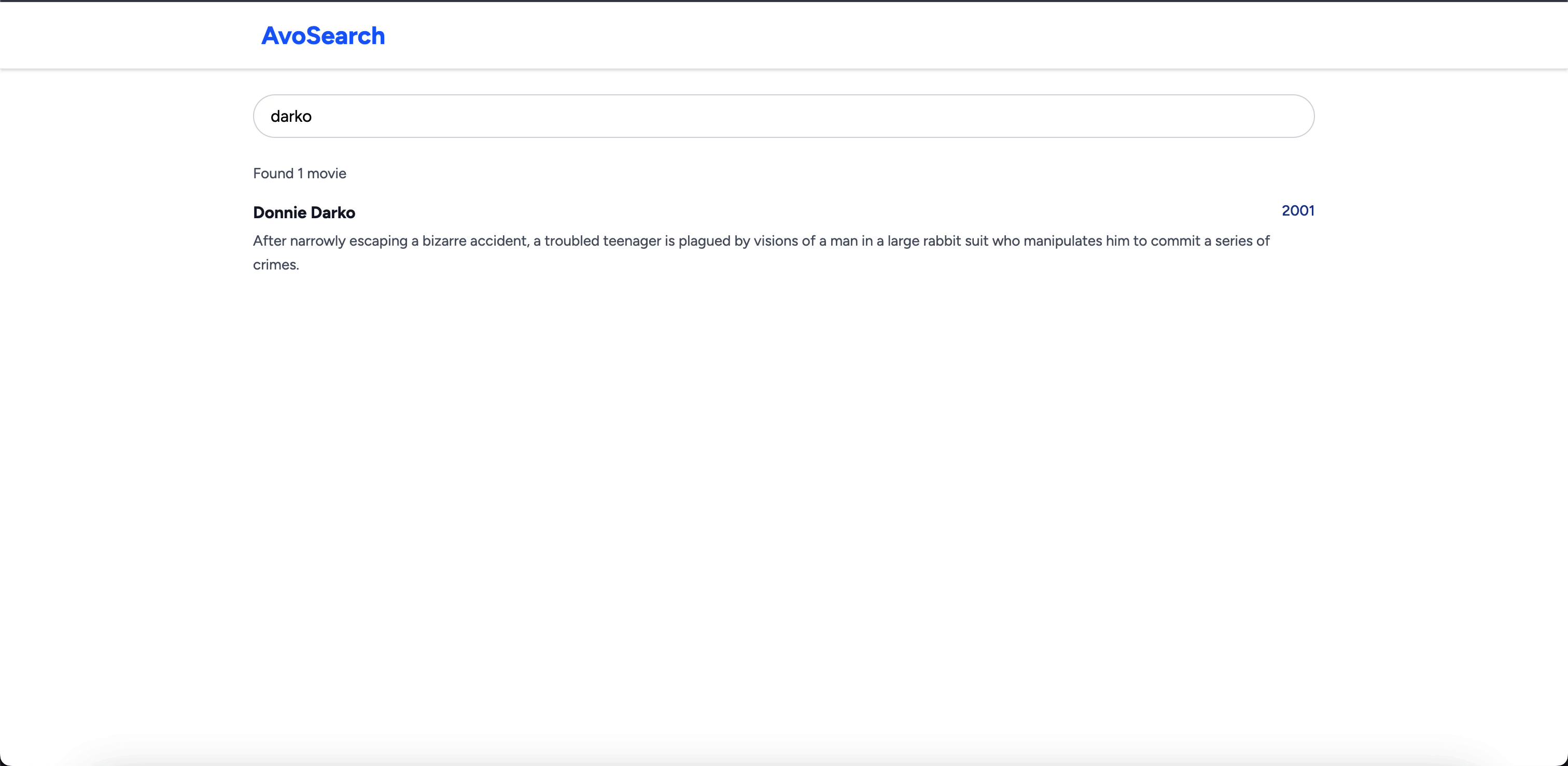
Task: Click 'Search' portion of the AvoSearch logo
Action: [345, 36]
